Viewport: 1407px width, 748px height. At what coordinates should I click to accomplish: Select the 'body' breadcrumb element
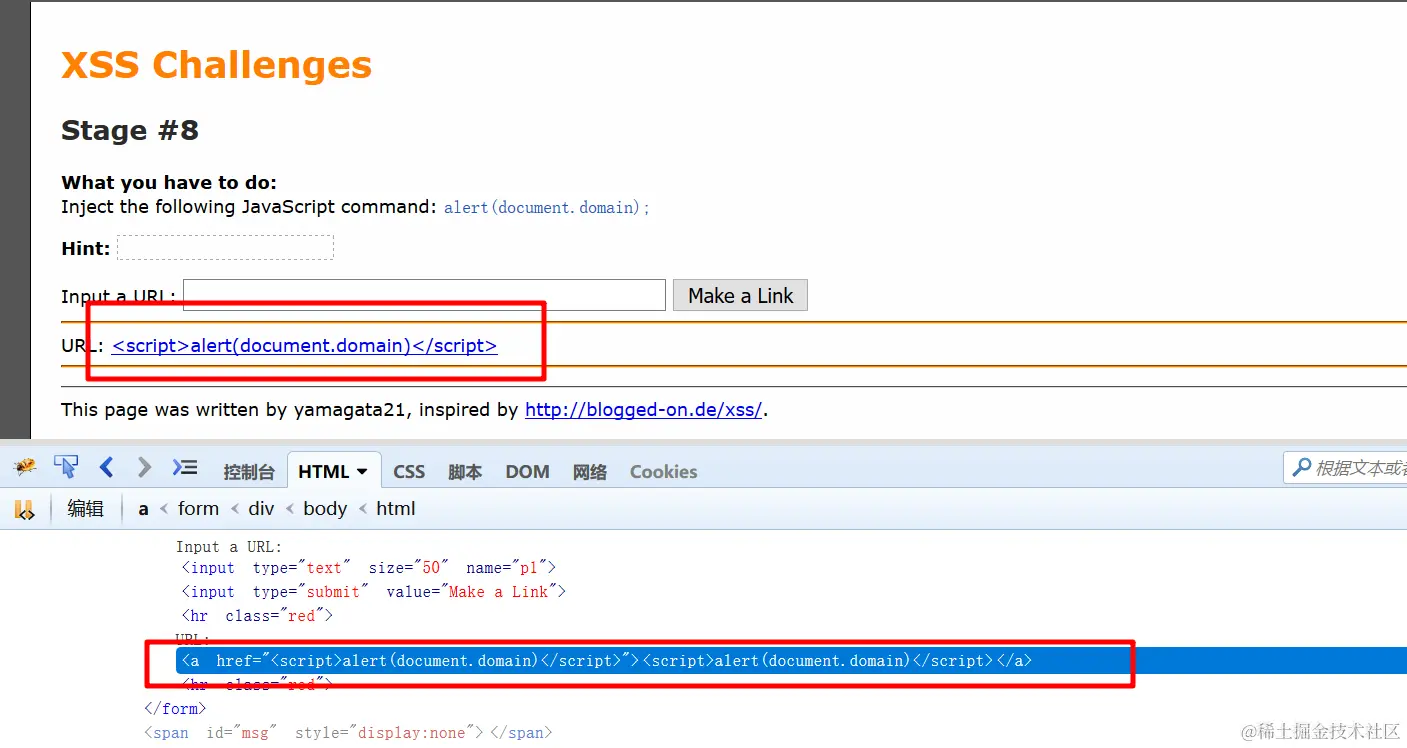pyautogui.click(x=325, y=509)
